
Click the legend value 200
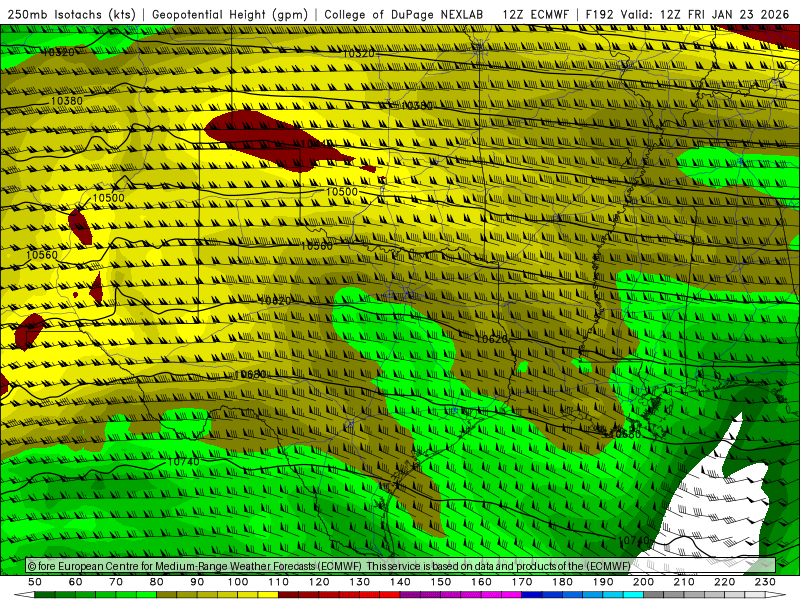click(x=643, y=582)
